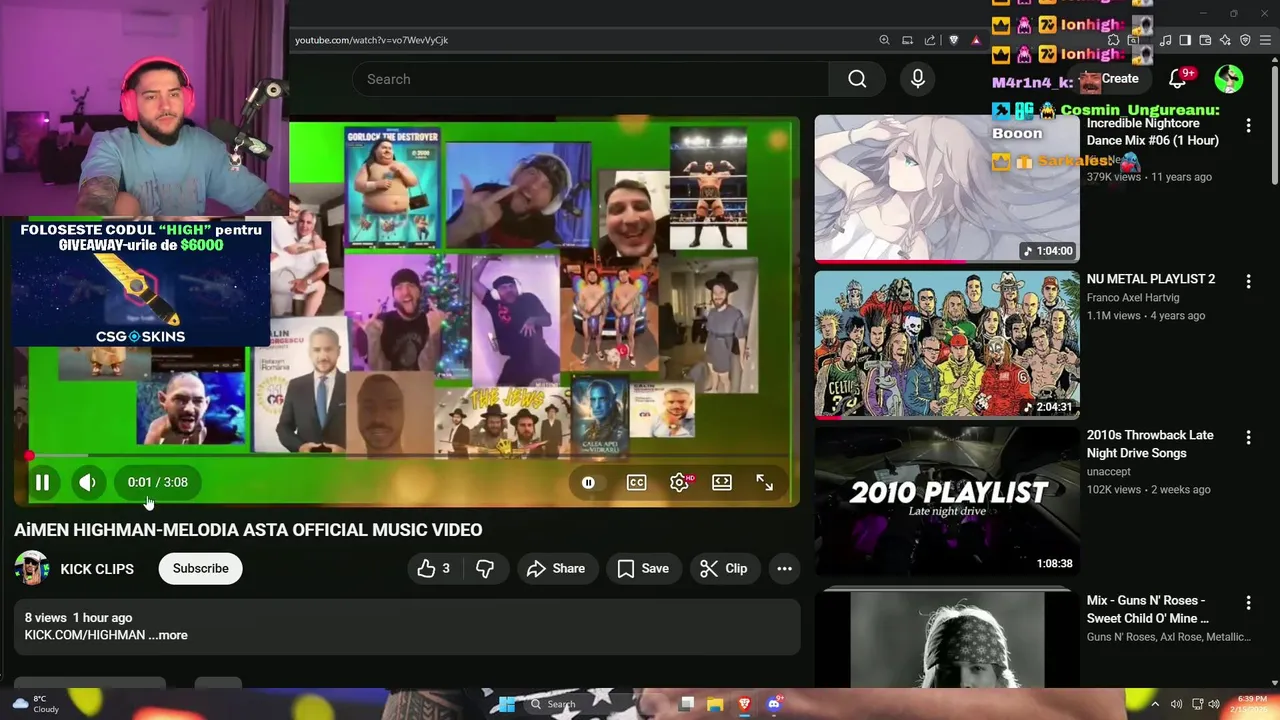Viewport: 1280px width, 720px height.
Task: Save the video to a playlist
Action: 643,568
